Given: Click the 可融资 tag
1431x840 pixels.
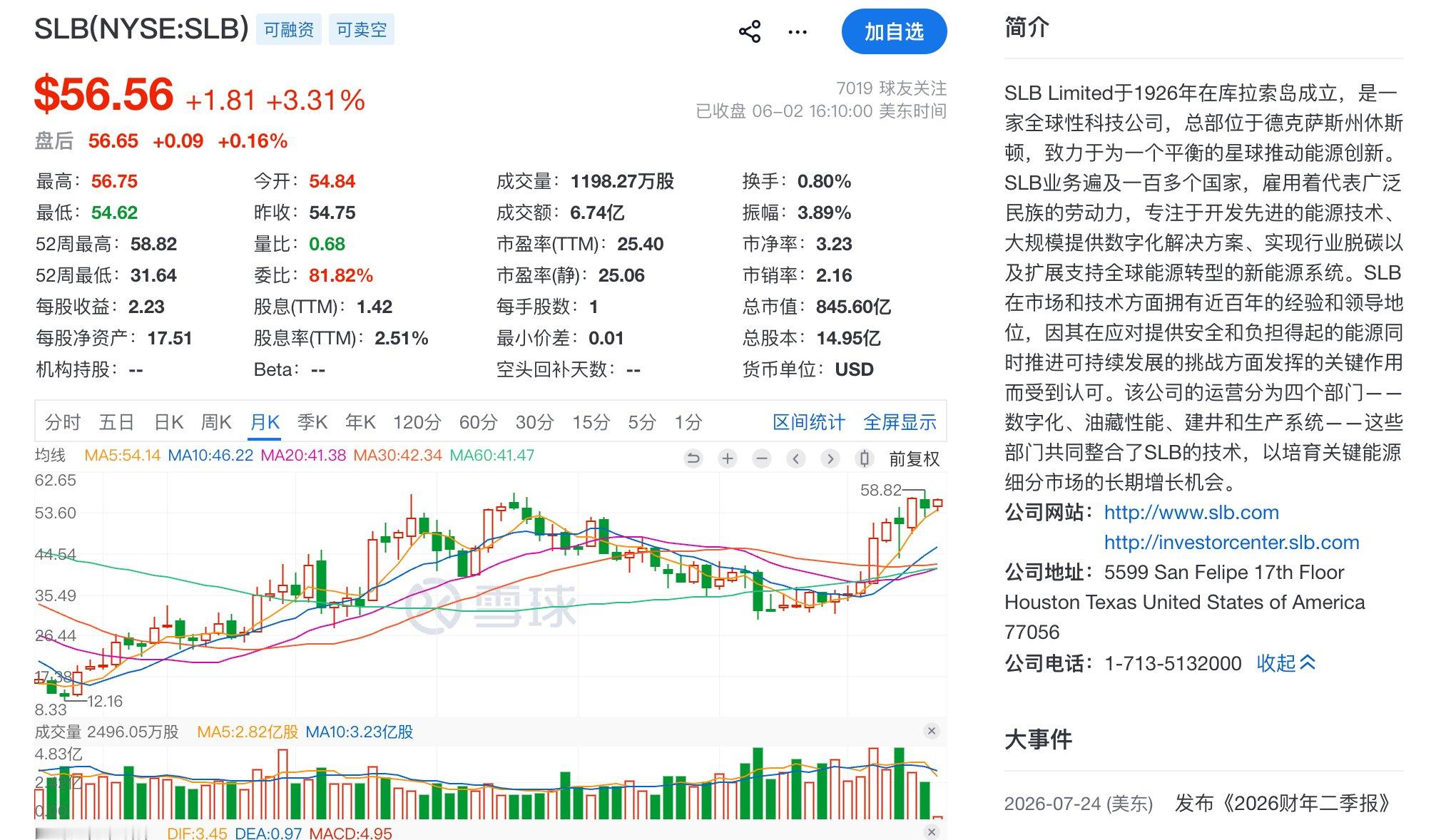Looking at the screenshot, I should [289, 30].
